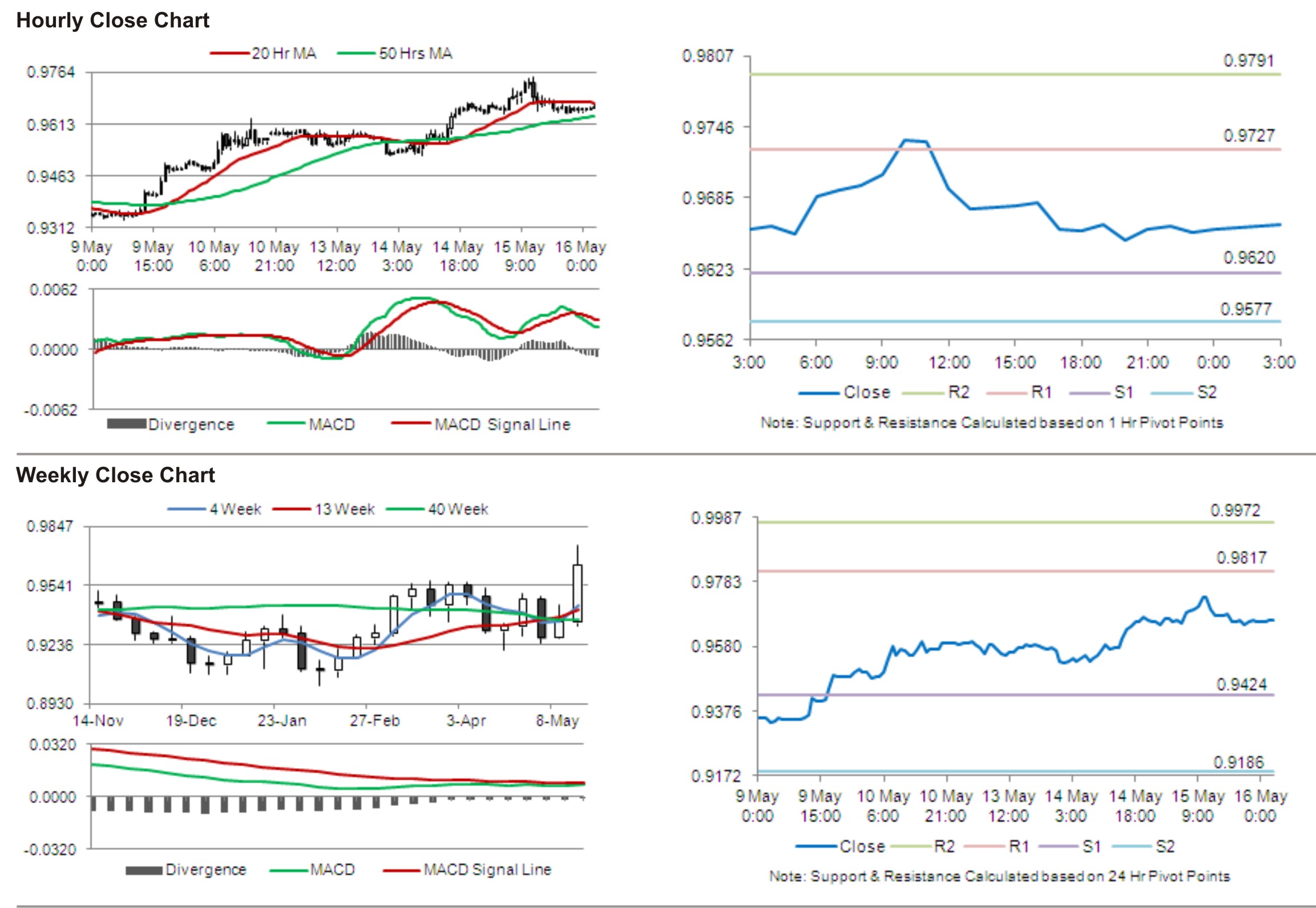
Task: Click the 0.9186 S2 value
Action: coord(1238,762)
